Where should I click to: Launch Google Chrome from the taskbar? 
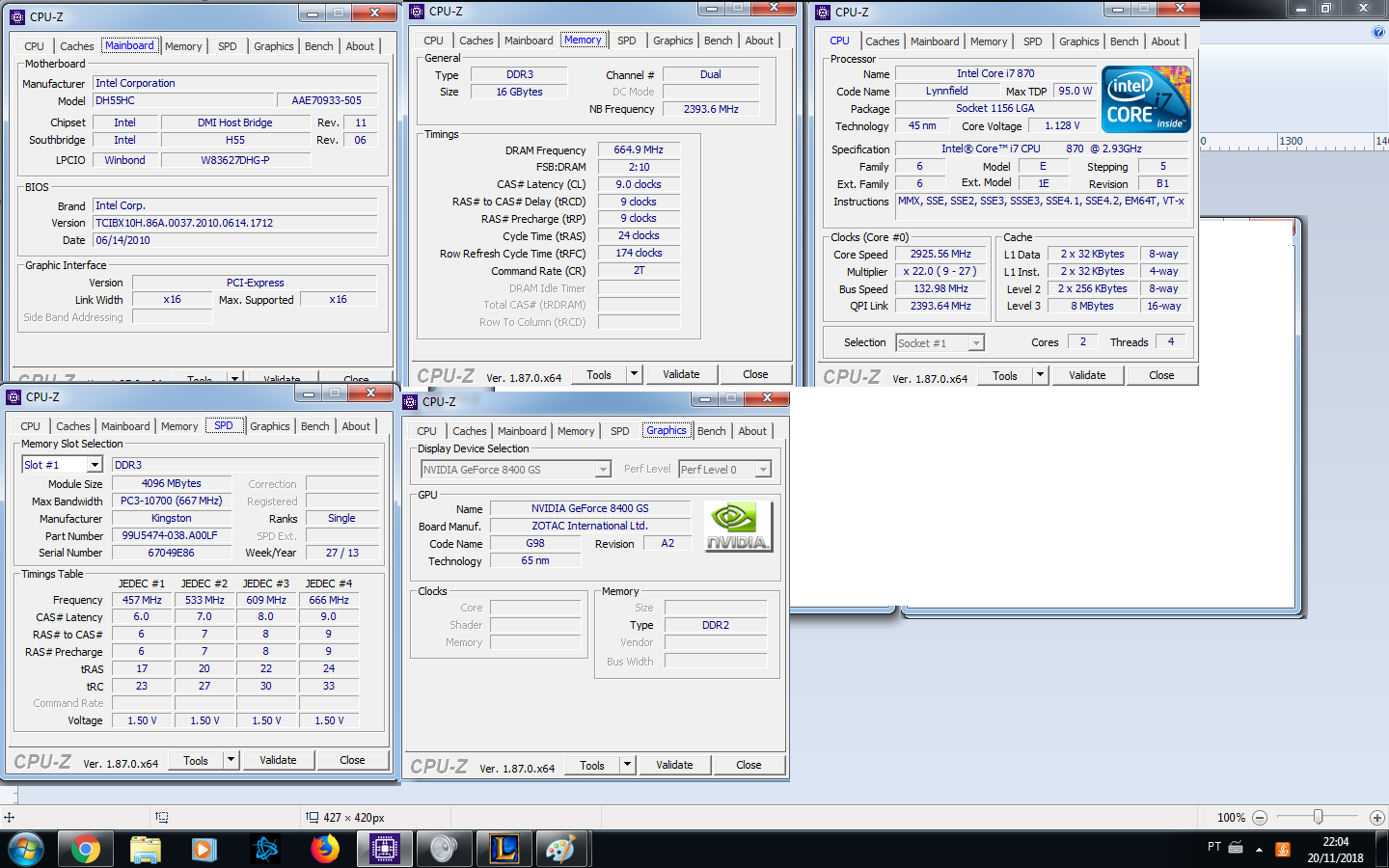coord(85,849)
